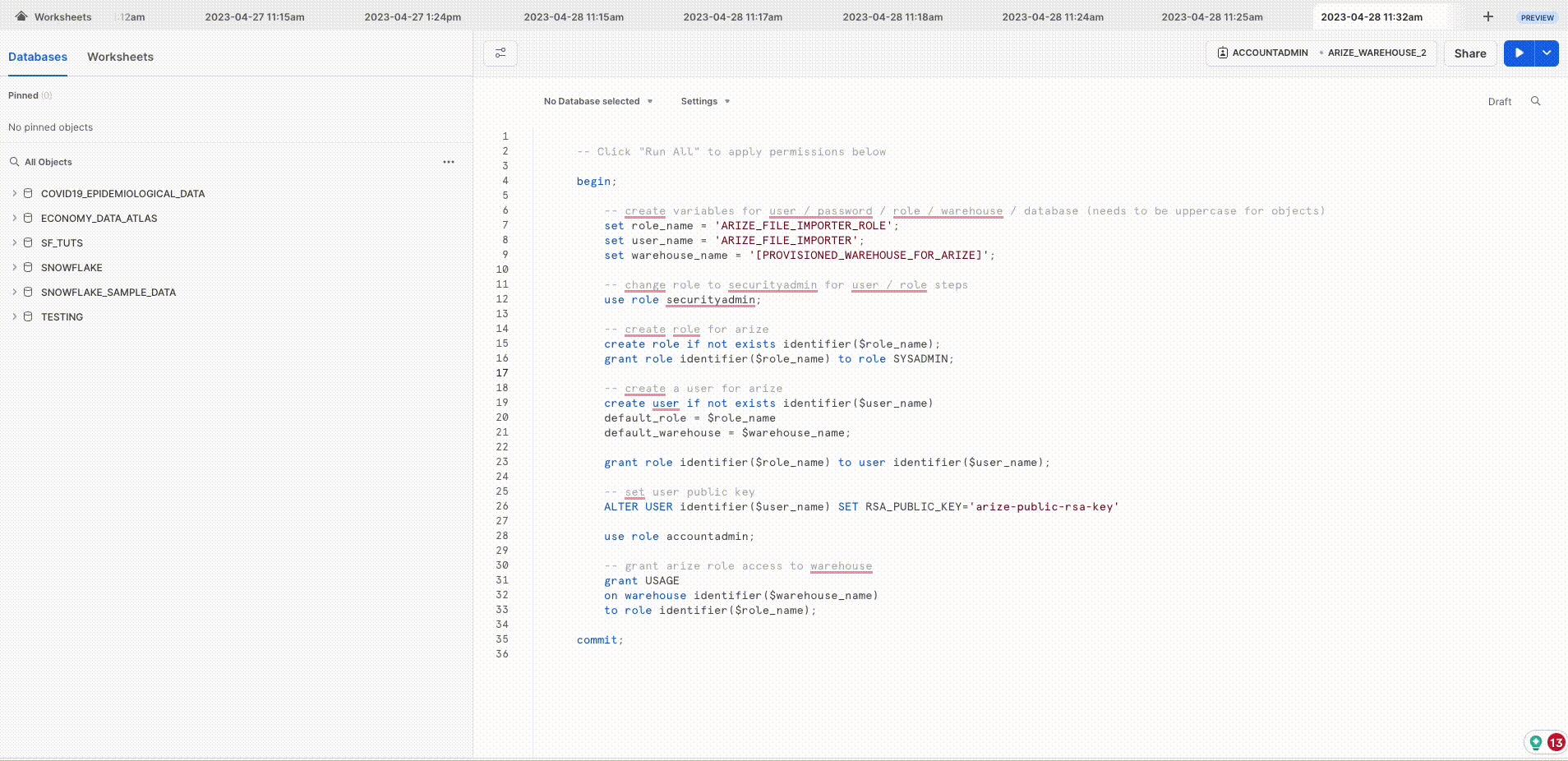1568x761 pixels.
Task: Open the 2023-04-27 11:15am worksheet tab
Action: 255,16
